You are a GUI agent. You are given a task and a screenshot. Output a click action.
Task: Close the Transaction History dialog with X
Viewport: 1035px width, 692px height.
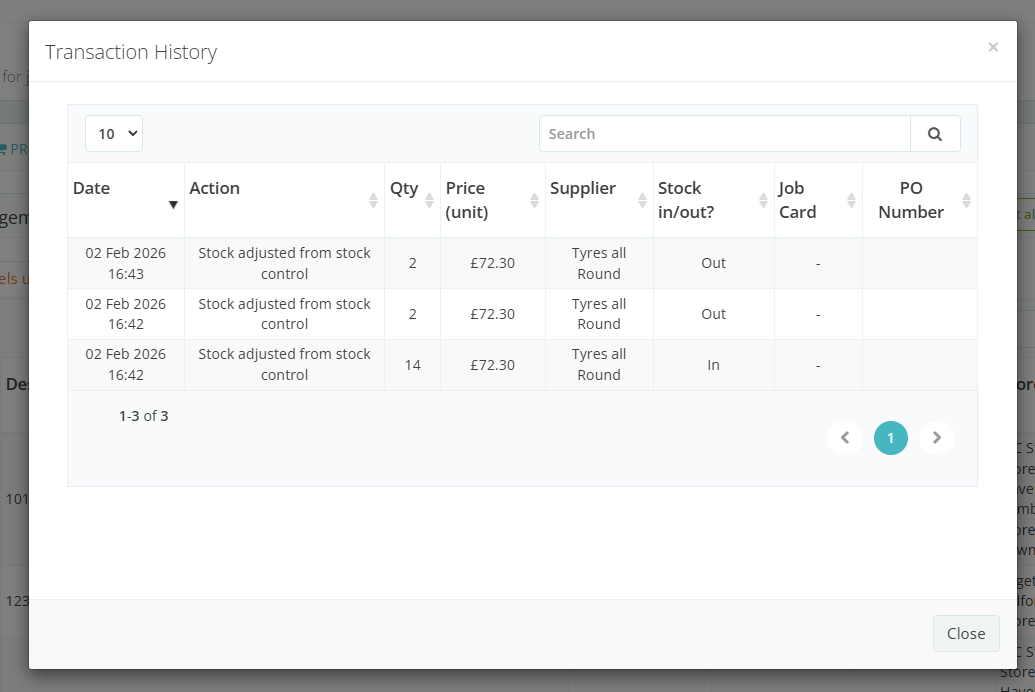tap(993, 47)
